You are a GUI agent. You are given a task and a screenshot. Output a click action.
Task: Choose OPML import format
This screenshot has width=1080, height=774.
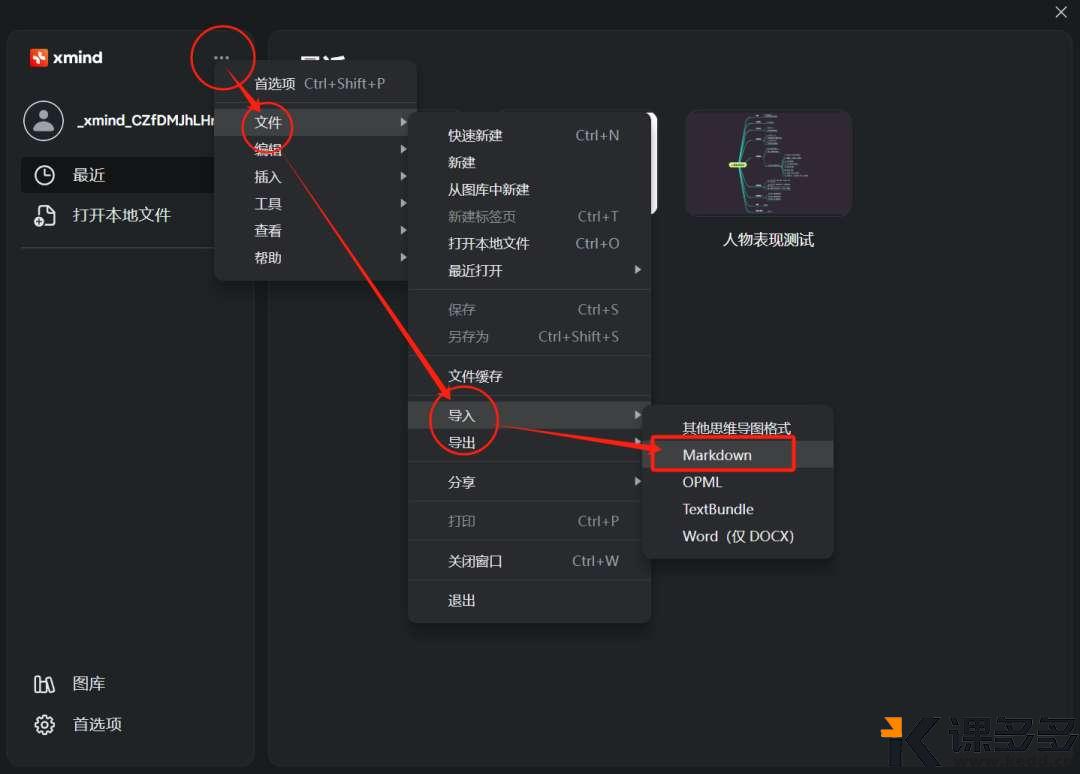click(x=702, y=481)
